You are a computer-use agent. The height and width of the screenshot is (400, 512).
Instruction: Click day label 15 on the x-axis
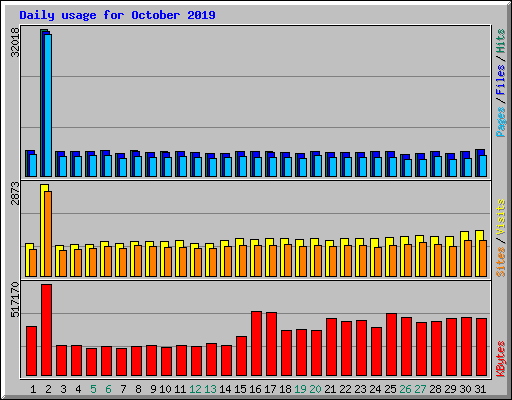click(x=240, y=389)
